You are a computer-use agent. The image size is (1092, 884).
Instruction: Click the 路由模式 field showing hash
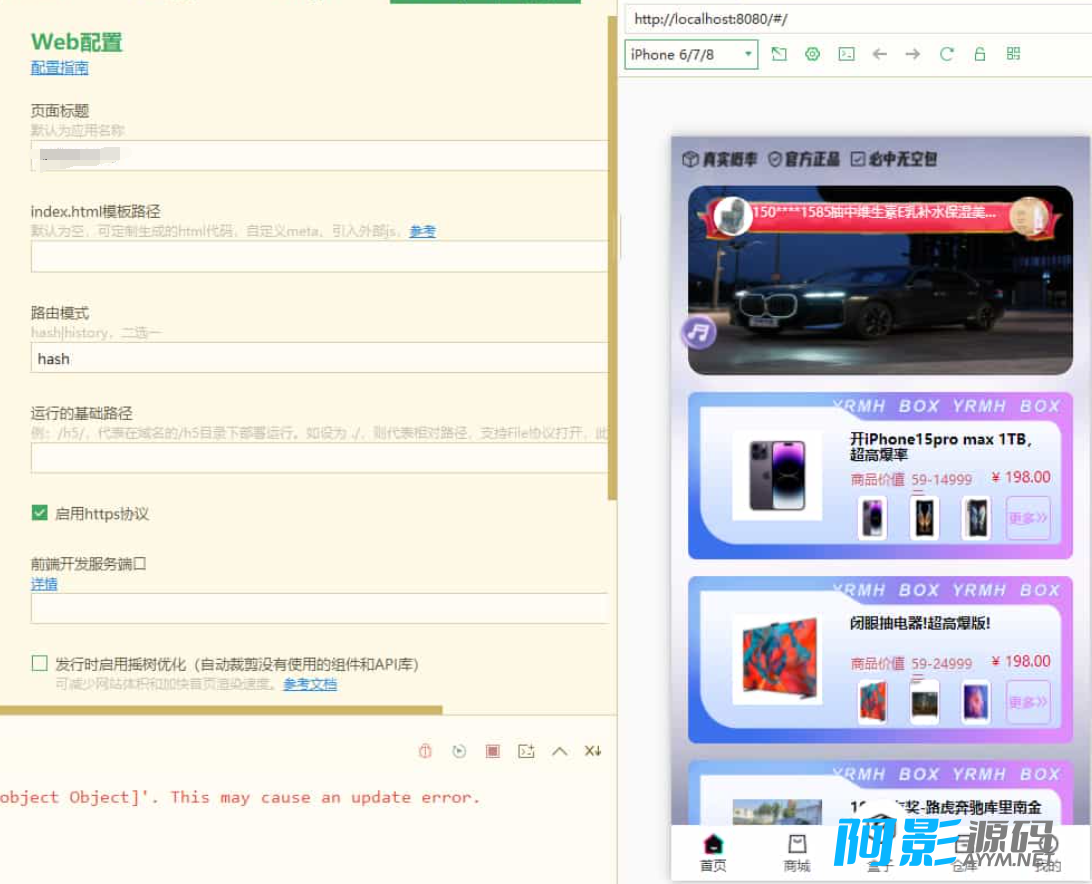pyautogui.click(x=319, y=358)
